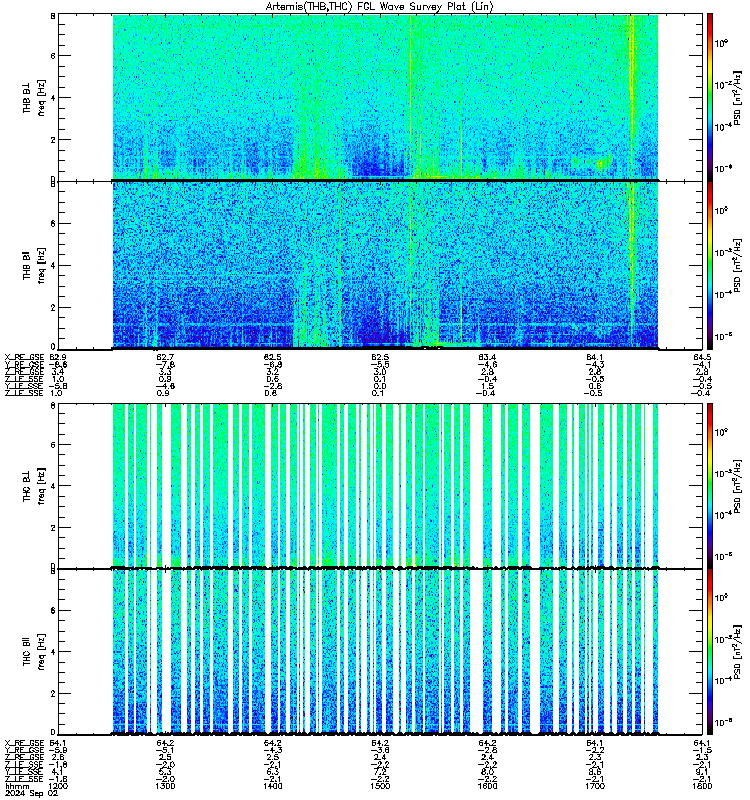The image size is (750, 800).
Task: Click the PSD label of THB B-perpendicular color bar
Action: pos(737,97)
